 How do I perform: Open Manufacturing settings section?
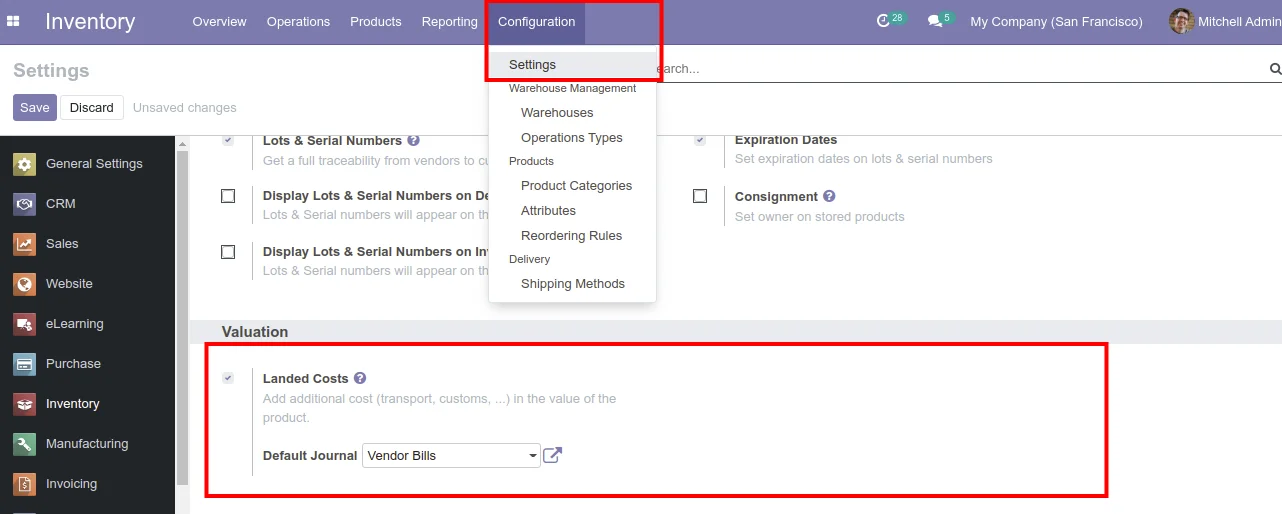coord(88,444)
